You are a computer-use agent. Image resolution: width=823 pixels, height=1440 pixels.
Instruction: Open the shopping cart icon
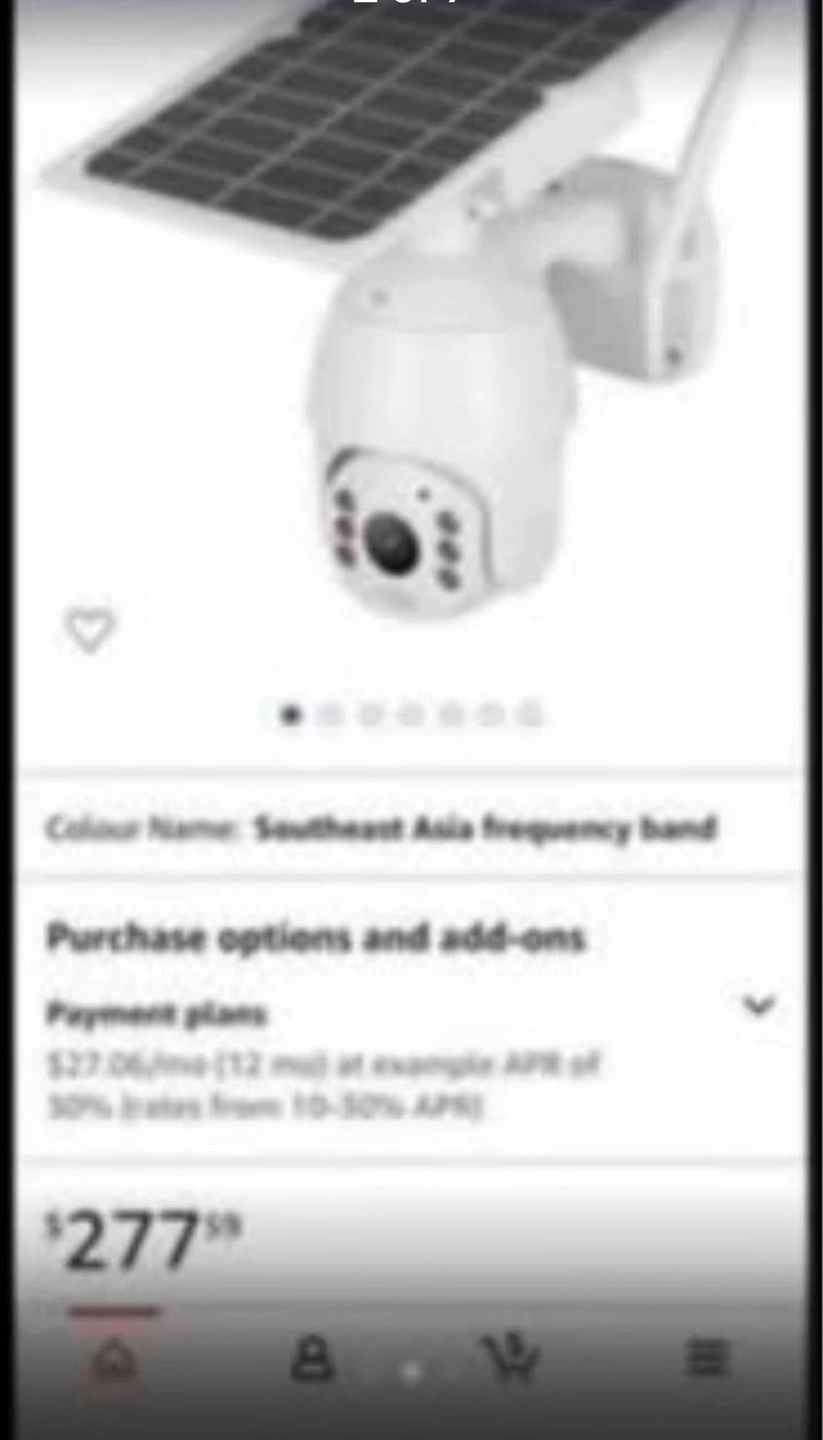(x=512, y=1357)
